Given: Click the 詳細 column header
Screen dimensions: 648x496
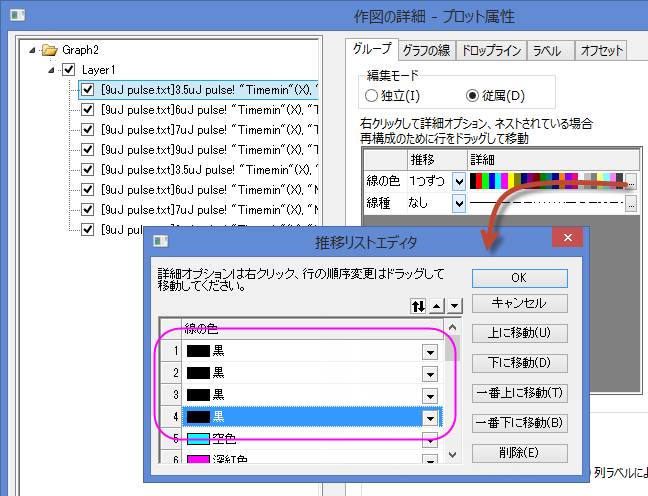Looking at the screenshot, I should (x=554, y=160).
